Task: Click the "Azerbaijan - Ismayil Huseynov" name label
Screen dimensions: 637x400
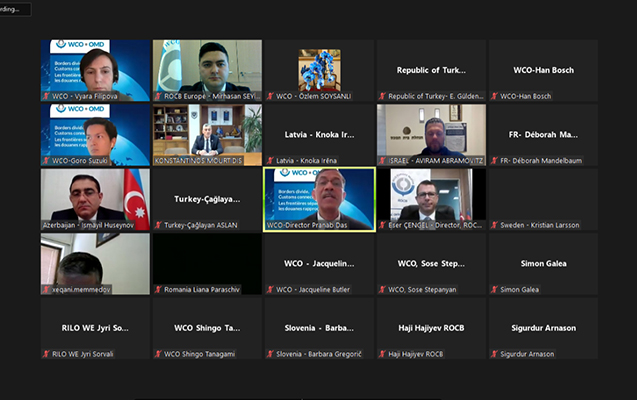Action: pyautogui.click(x=88, y=225)
